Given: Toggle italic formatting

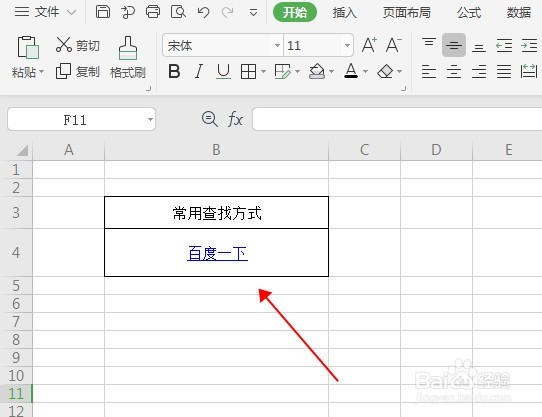Looking at the screenshot, I should [x=198, y=72].
